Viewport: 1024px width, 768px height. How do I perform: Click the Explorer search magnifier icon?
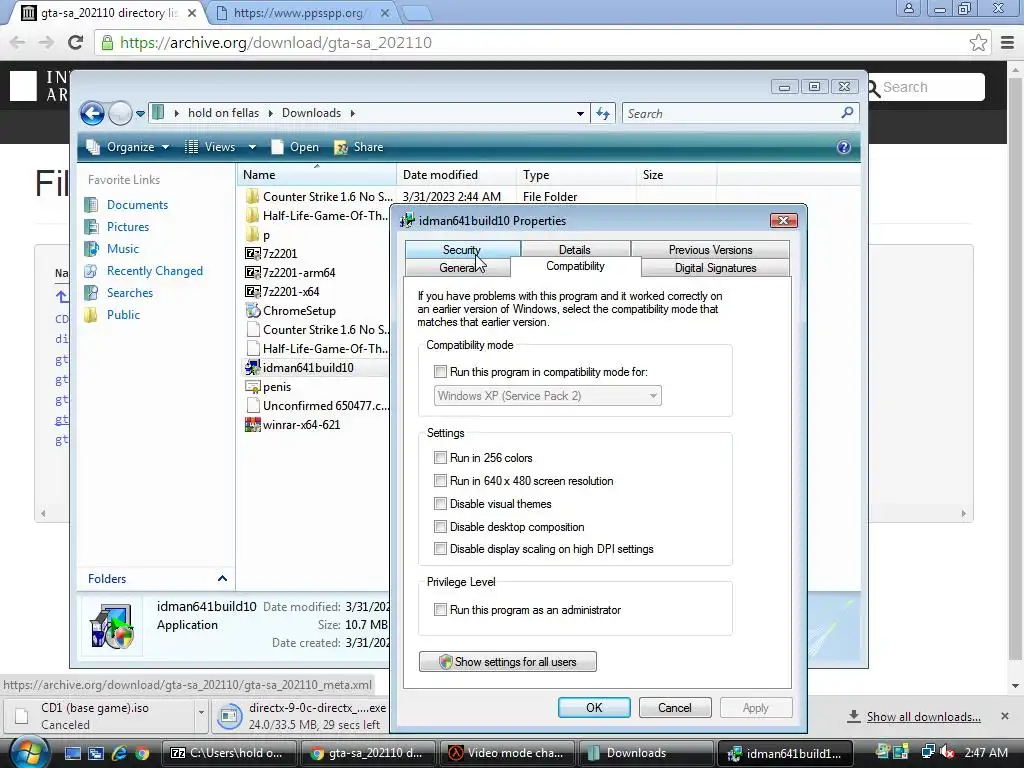(847, 113)
